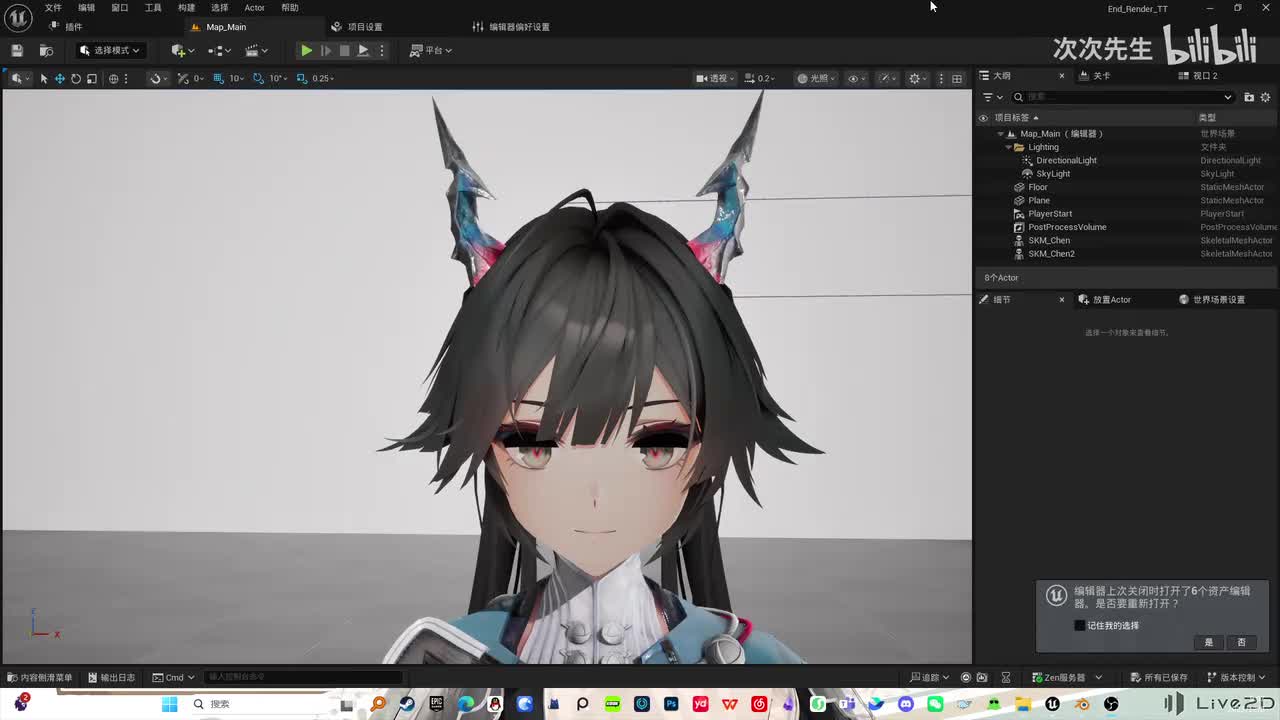
Task: Open the 光照 lit view mode dropdown
Action: coord(816,78)
